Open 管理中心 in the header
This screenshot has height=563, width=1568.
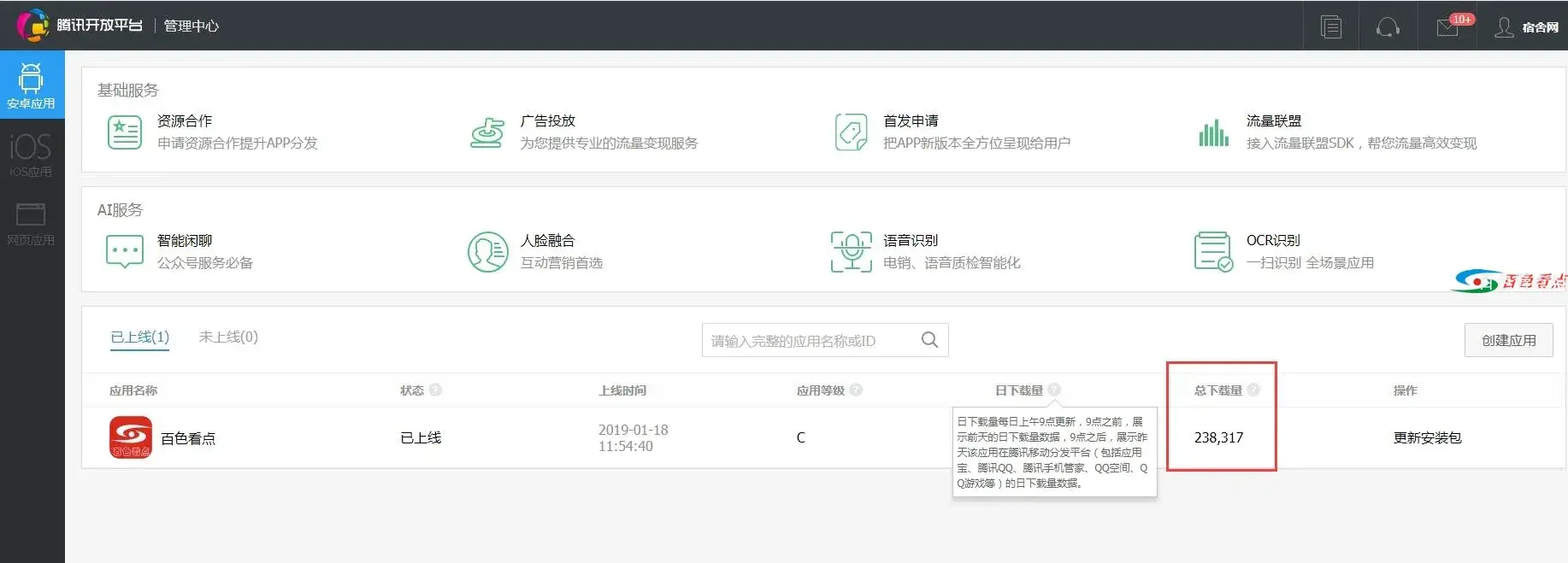pos(192,26)
